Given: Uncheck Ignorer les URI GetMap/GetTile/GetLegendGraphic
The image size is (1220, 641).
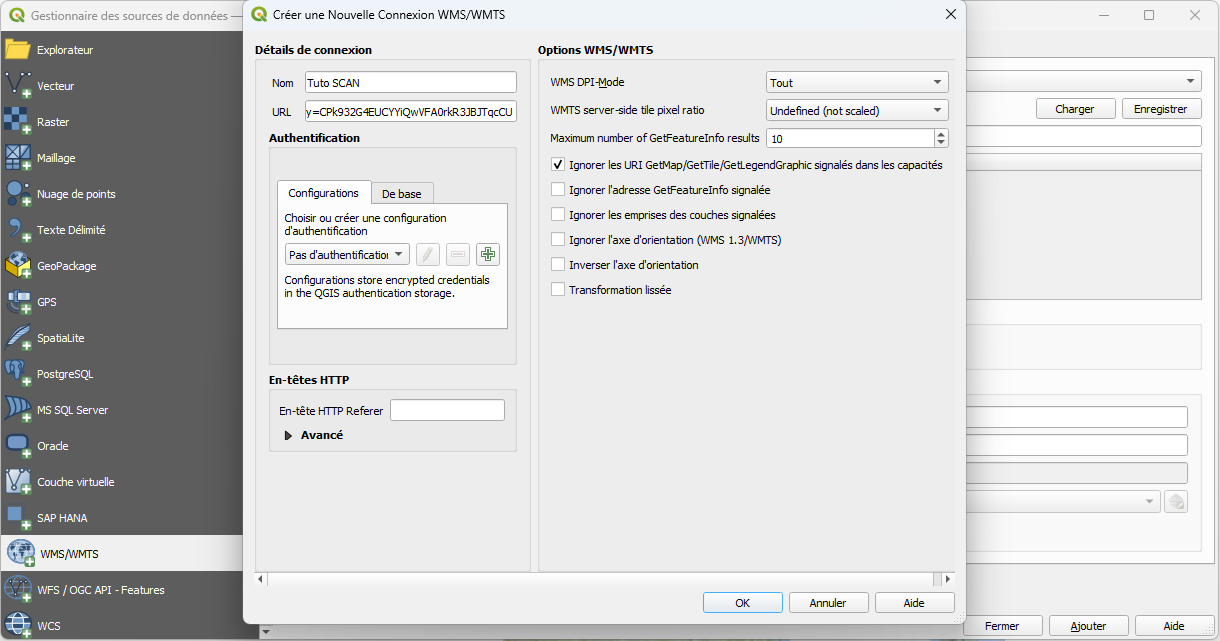Looking at the screenshot, I should click(x=557, y=164).
